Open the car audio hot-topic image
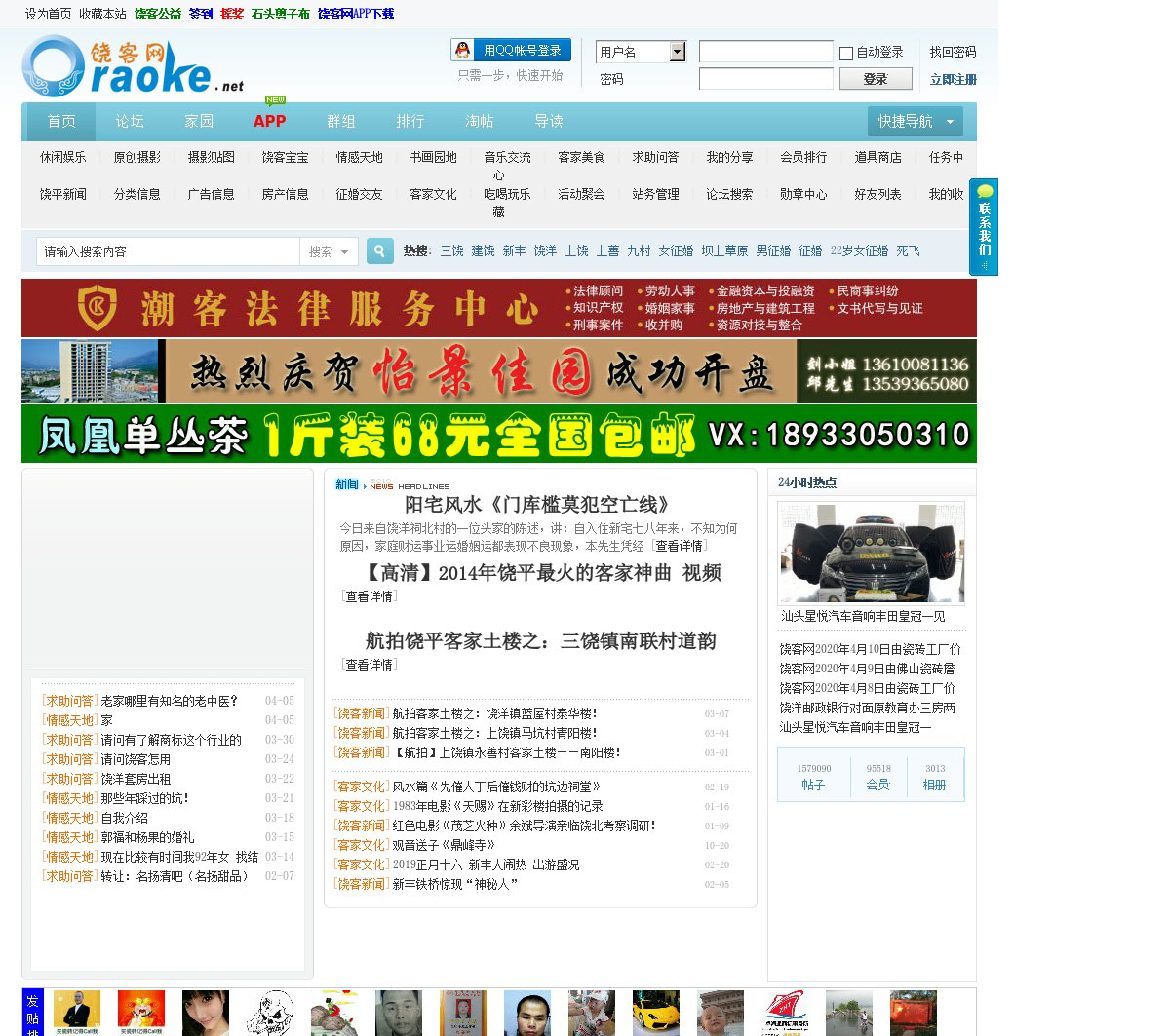This screenshot has height=1036, width=1170. (x=871, y=554)
